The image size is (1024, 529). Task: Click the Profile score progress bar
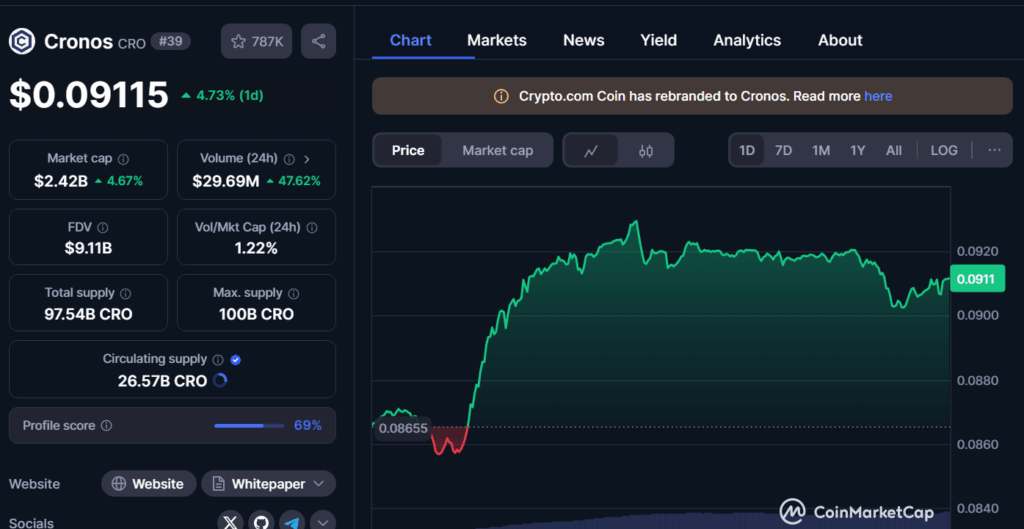249,426
